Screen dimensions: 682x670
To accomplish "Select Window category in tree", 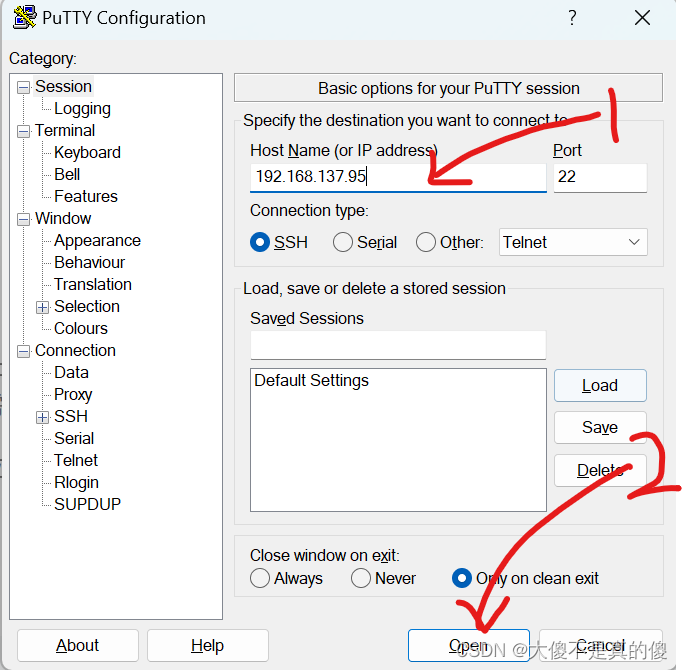I will pyautogui.click(x=63, y=218).
